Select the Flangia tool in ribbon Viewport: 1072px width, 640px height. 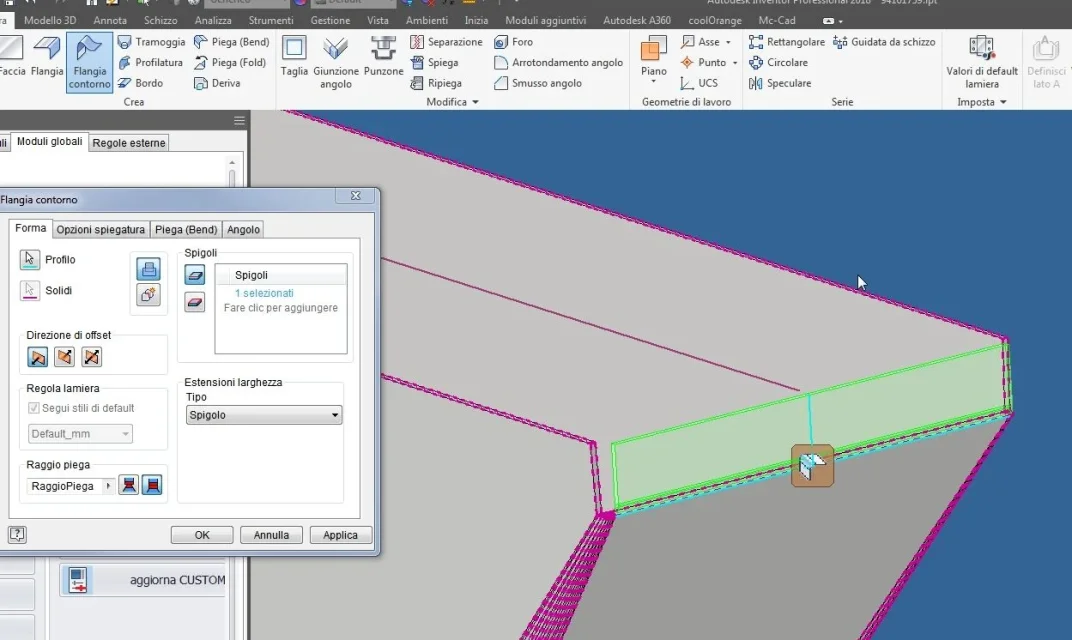point(46,57)
